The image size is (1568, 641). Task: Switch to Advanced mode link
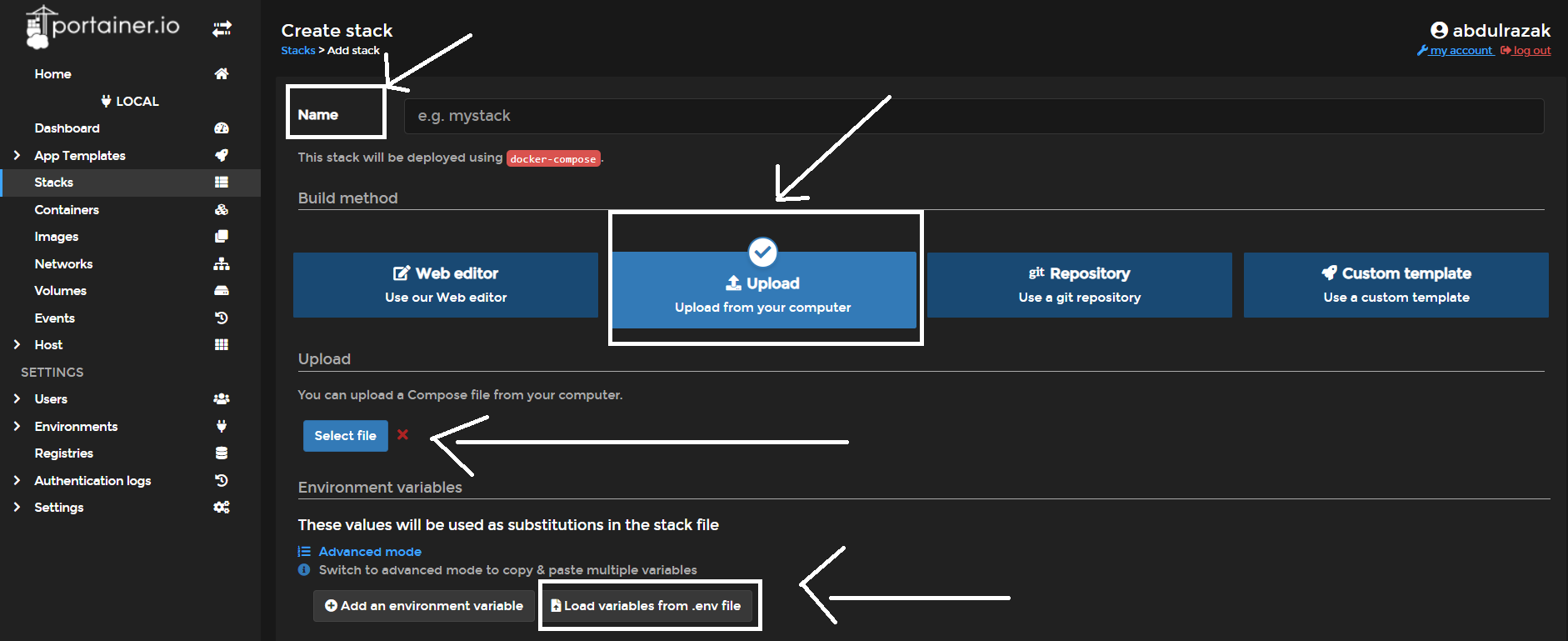click(x=370, y=551)
